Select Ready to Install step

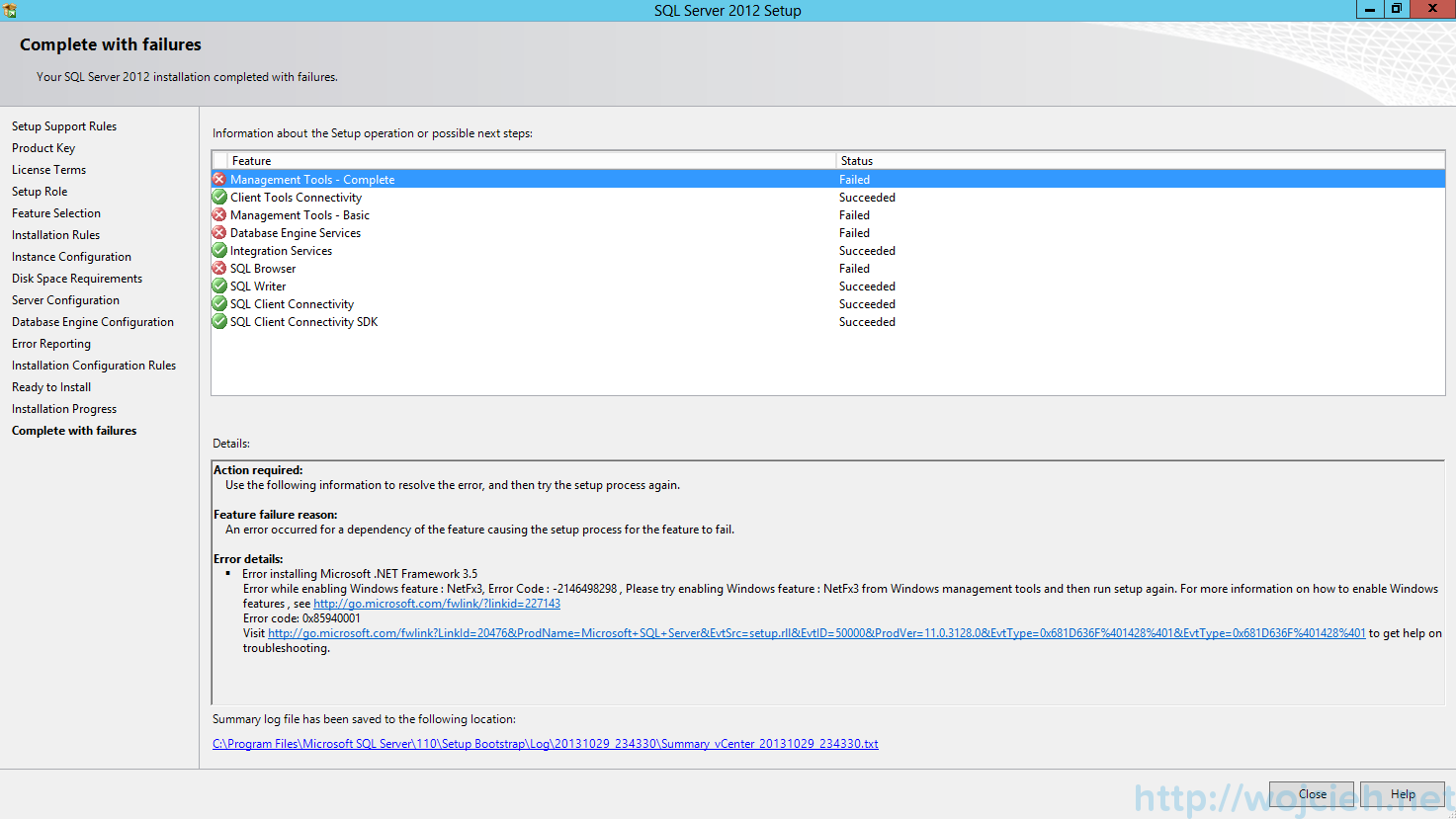click(x=51, y=387)
